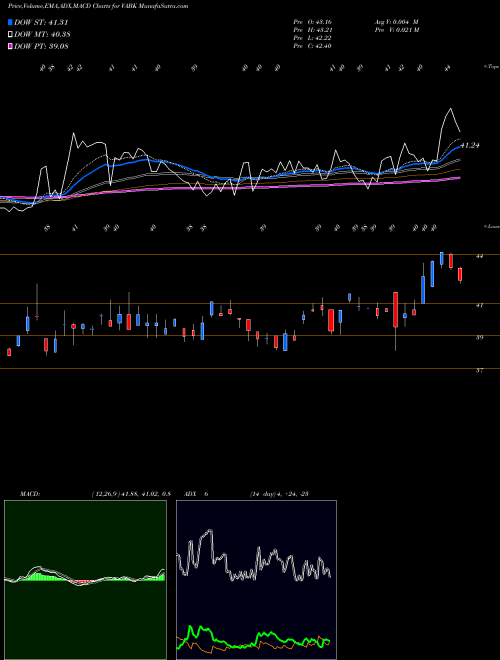
Task: Click the tall blue candle touching the 44 line
Action: tap(441, 258)
